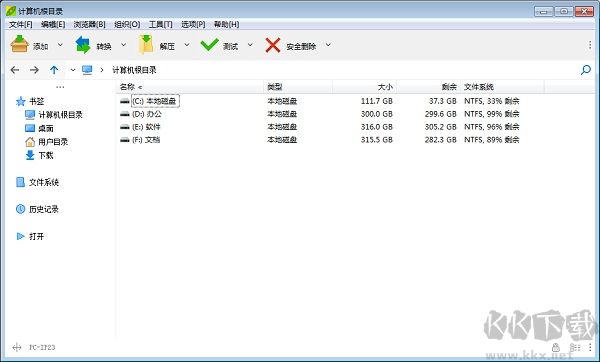Click the 添加 (Add) archive icon

pos(19,44)
